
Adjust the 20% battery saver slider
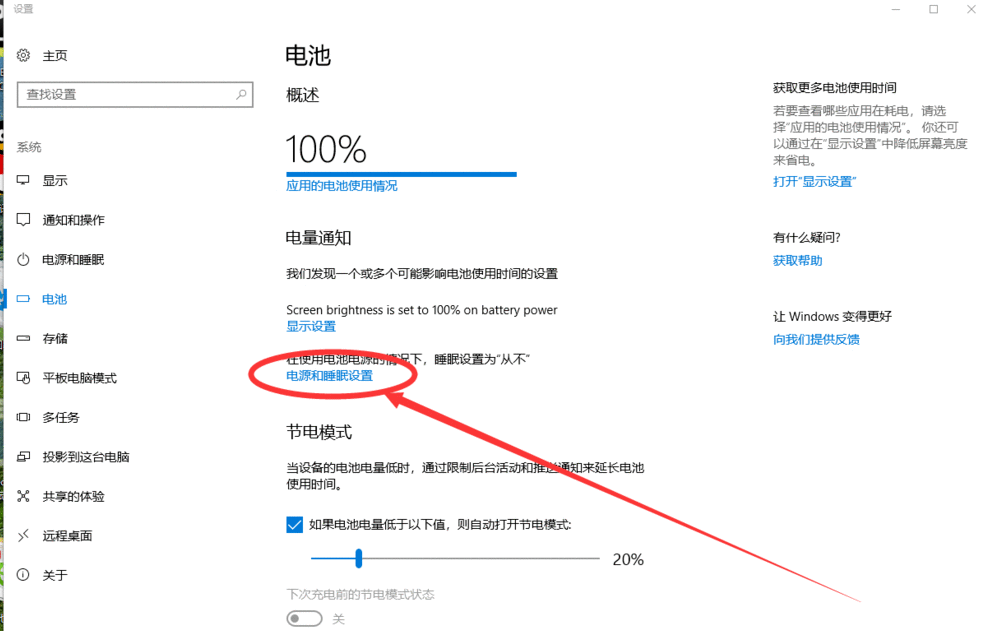pos(358,559)
